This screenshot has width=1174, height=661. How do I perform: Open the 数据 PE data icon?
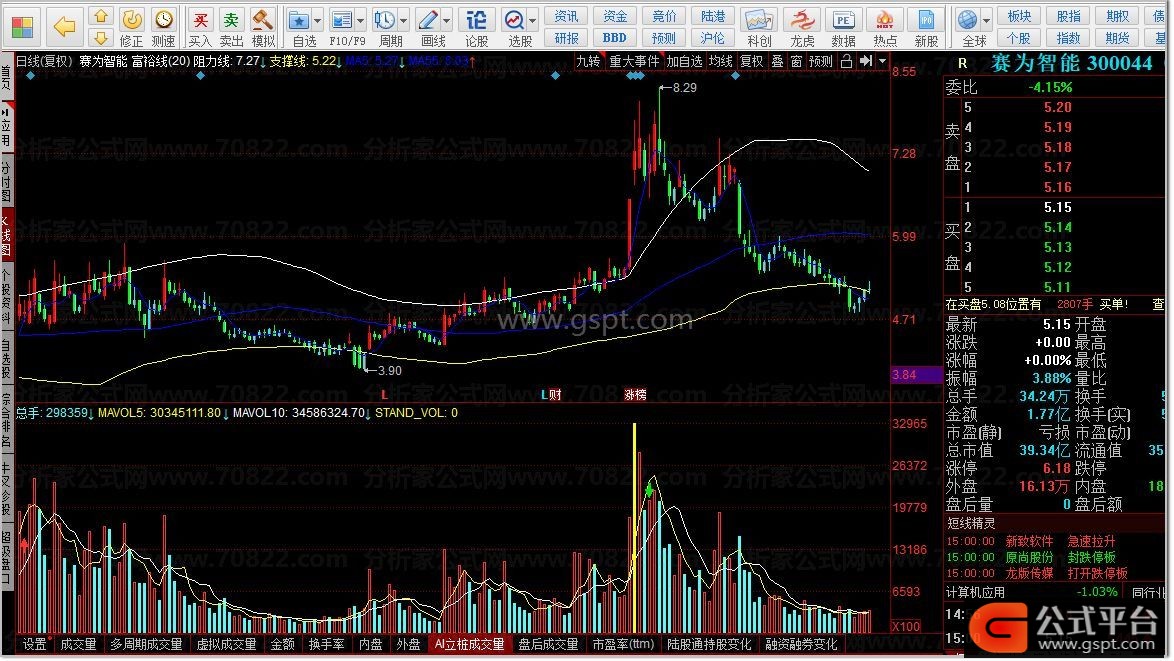[843, 28]
